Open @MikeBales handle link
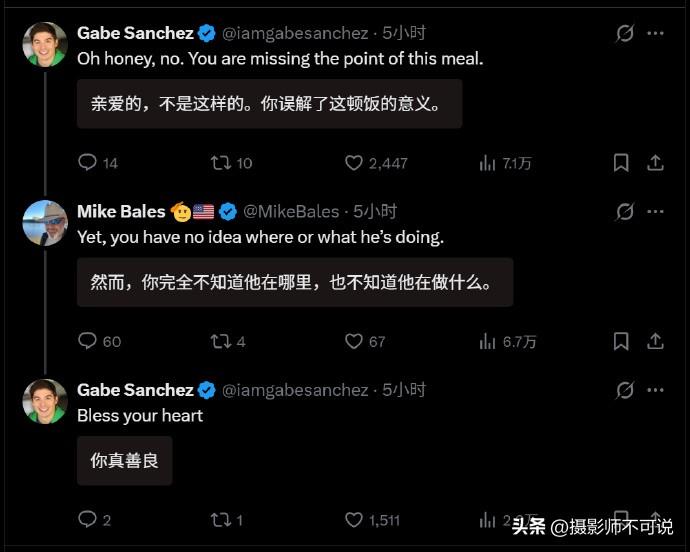The height and width of the screenshot is (552, 690). point(292,211)
